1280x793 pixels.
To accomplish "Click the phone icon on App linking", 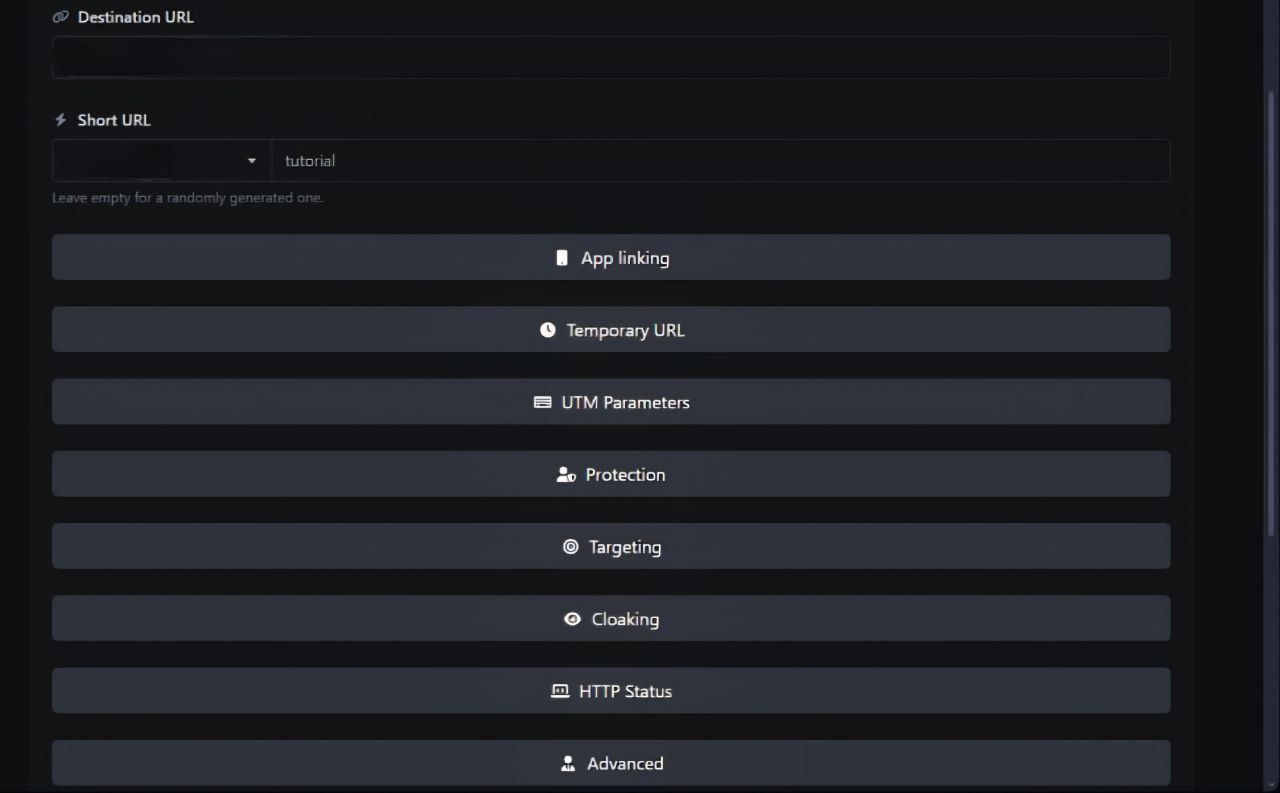I will [560, 257].
